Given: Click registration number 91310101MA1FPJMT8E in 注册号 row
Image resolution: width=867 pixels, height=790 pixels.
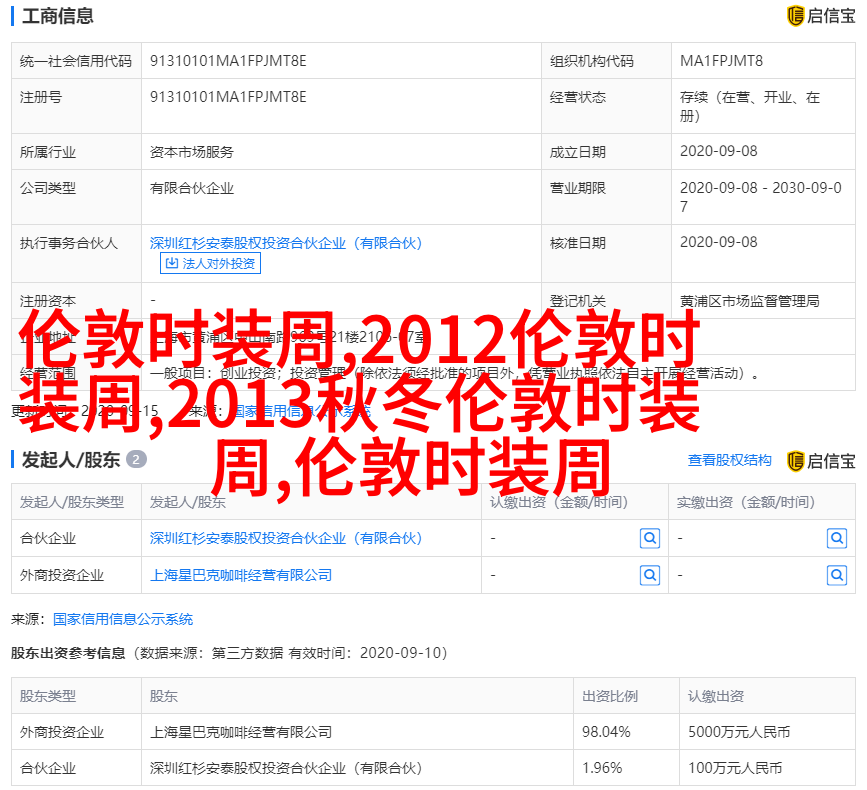Looking at the screenshot, I should (228, 97).
